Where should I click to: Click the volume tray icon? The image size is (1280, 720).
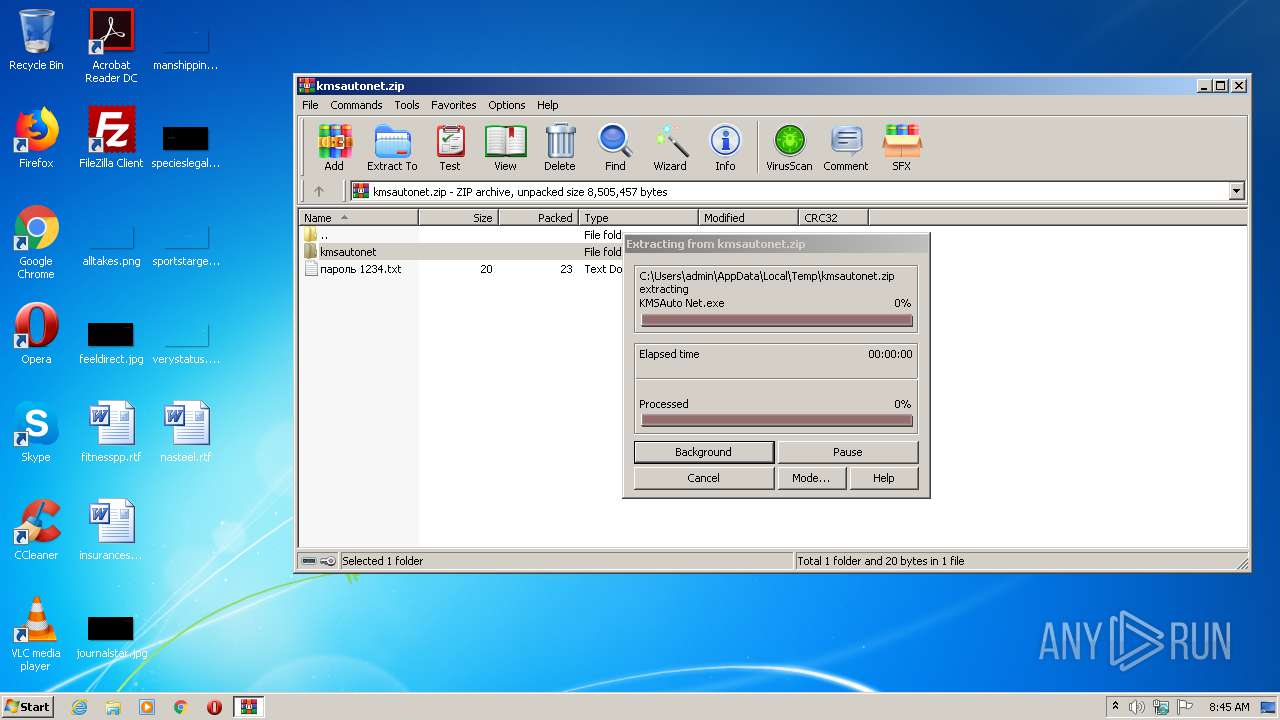1137,707
